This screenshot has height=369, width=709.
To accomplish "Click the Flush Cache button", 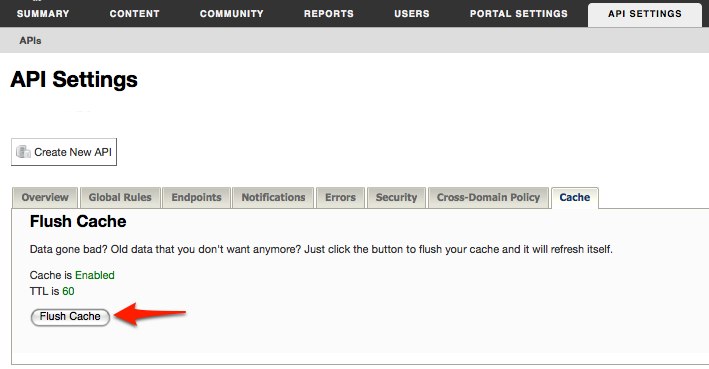I will click(x=70, y=317).
